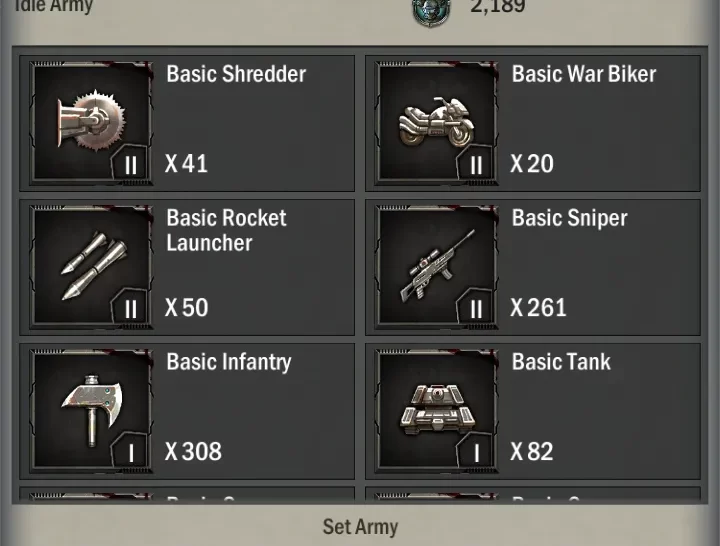Viewport: 720px width, 546px height.
Task: Tap the tier II badge on Basic Sniper
Action: 476,307
